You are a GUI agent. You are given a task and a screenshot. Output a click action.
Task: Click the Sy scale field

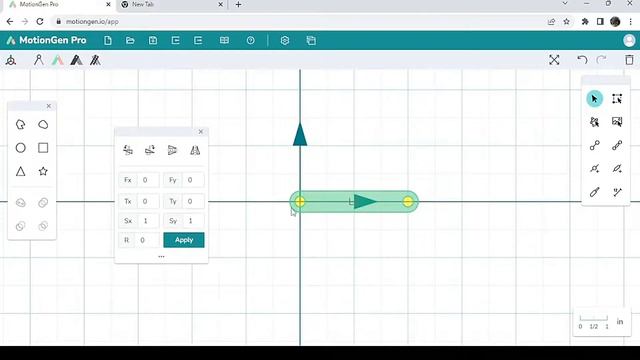click(193, 221)
